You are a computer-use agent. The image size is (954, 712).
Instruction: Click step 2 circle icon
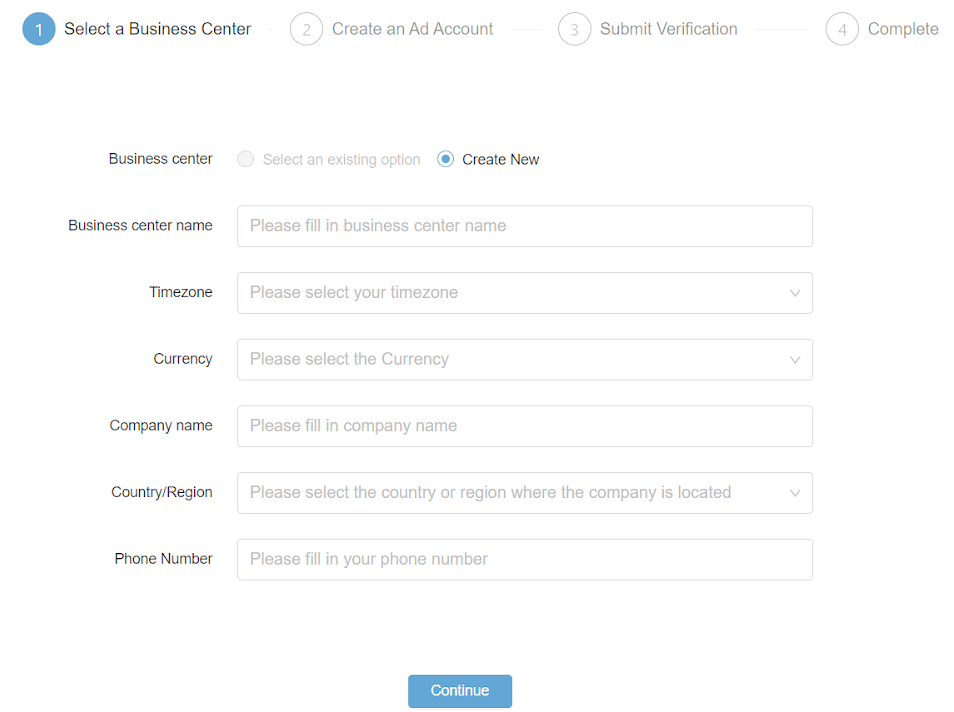[307, 29]
